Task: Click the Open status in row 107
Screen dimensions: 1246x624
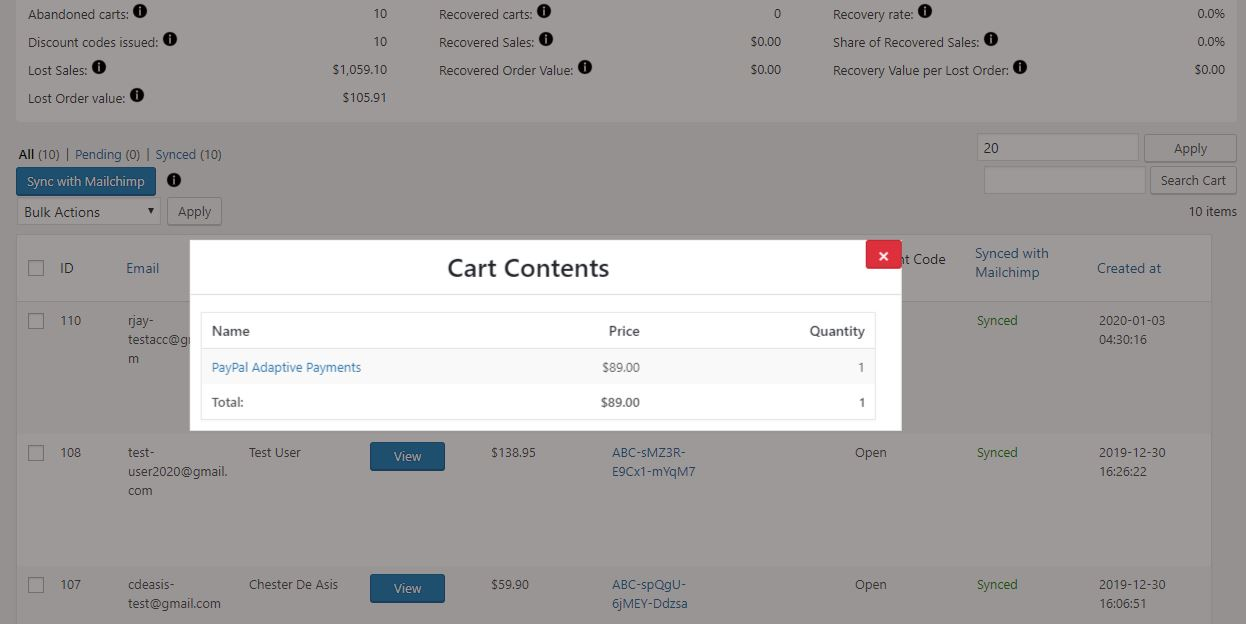Action: (x=871, y=584)
